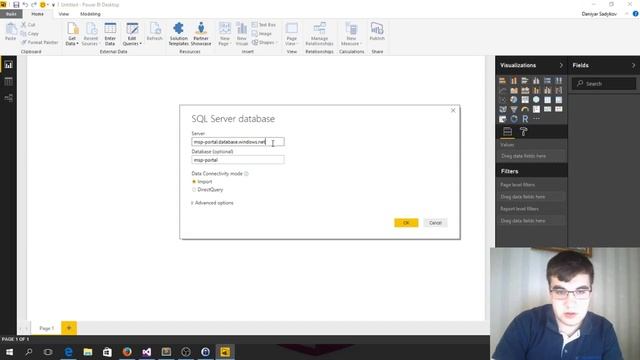
Task: Click OK in SQL Server dialog
Action: pos(406,223)
